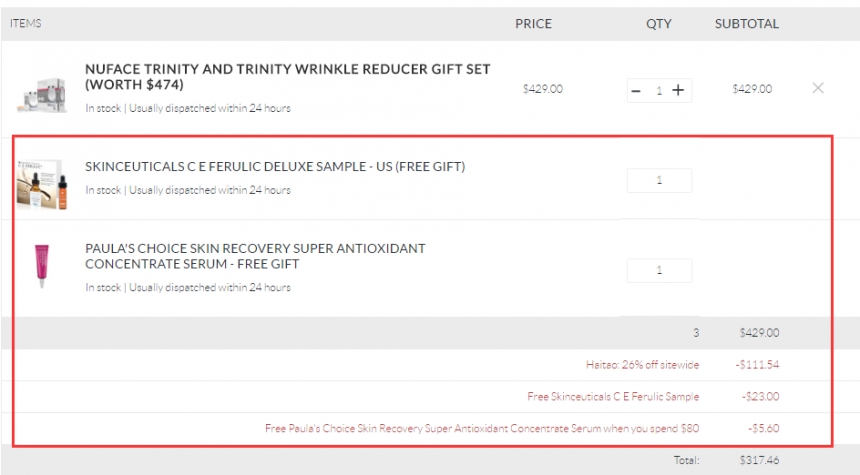Viewport: 860px width, 475px height.
Task: Increase NuFace quantity with plus icon
Action: pyautogui.click(x=678, y=90)
